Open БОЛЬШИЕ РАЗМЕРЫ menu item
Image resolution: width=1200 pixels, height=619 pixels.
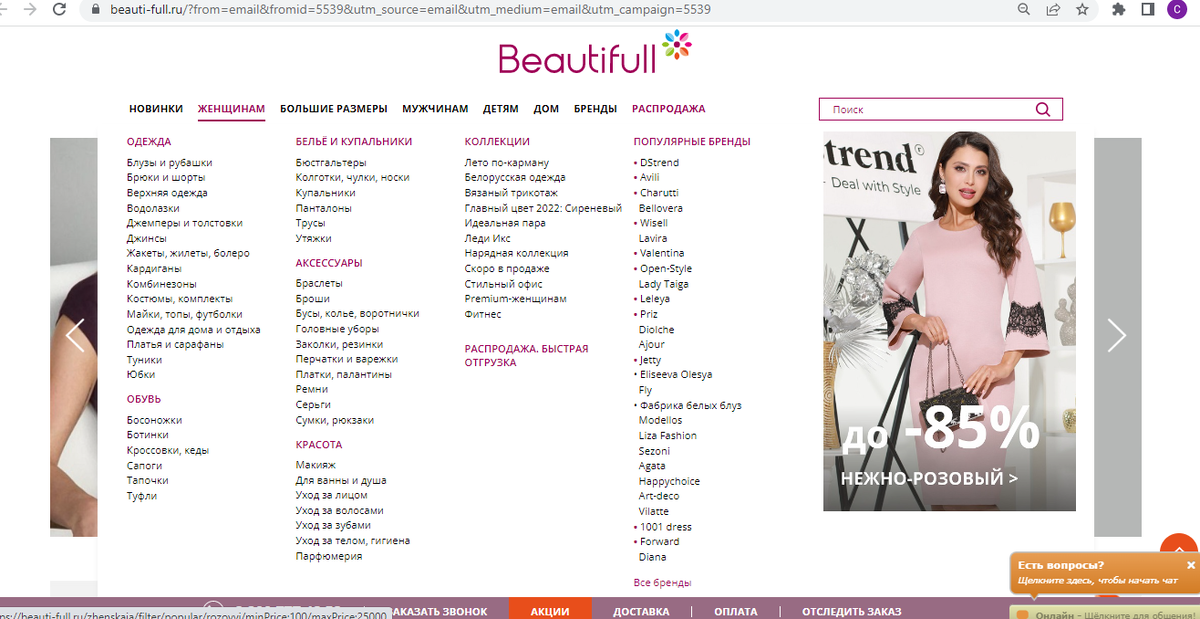coord(333,109)
